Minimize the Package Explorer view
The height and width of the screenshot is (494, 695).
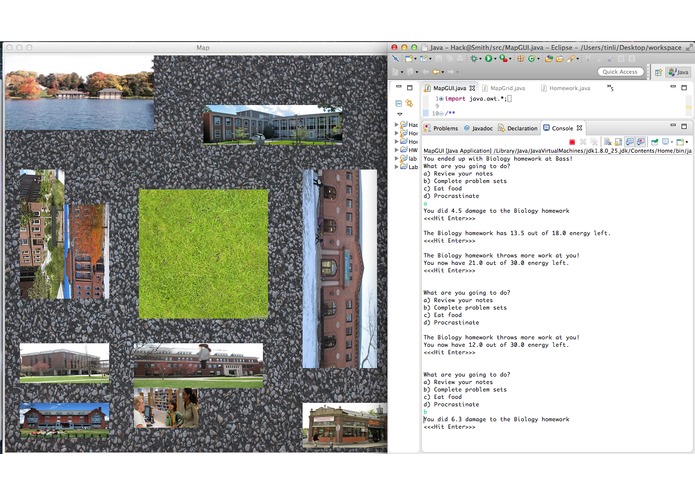[x=399, y=87]
